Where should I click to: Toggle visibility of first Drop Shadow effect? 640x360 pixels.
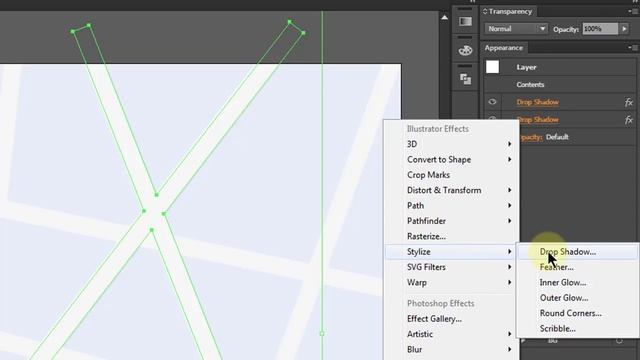click(492, 102)
